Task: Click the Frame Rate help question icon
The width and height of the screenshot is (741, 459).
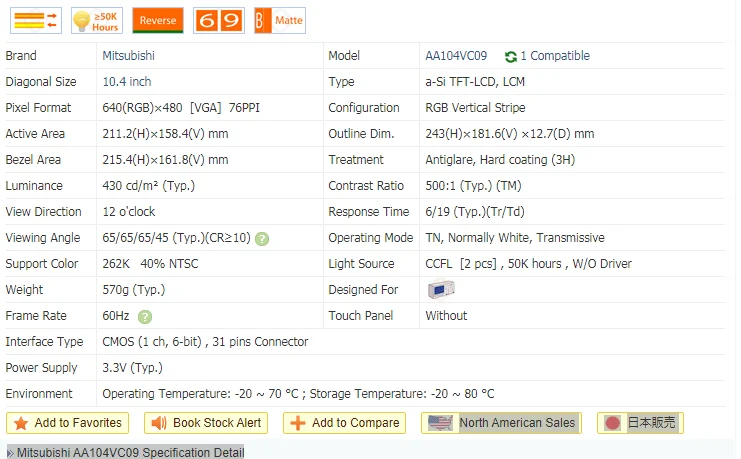Action: [x=145, y=317]
